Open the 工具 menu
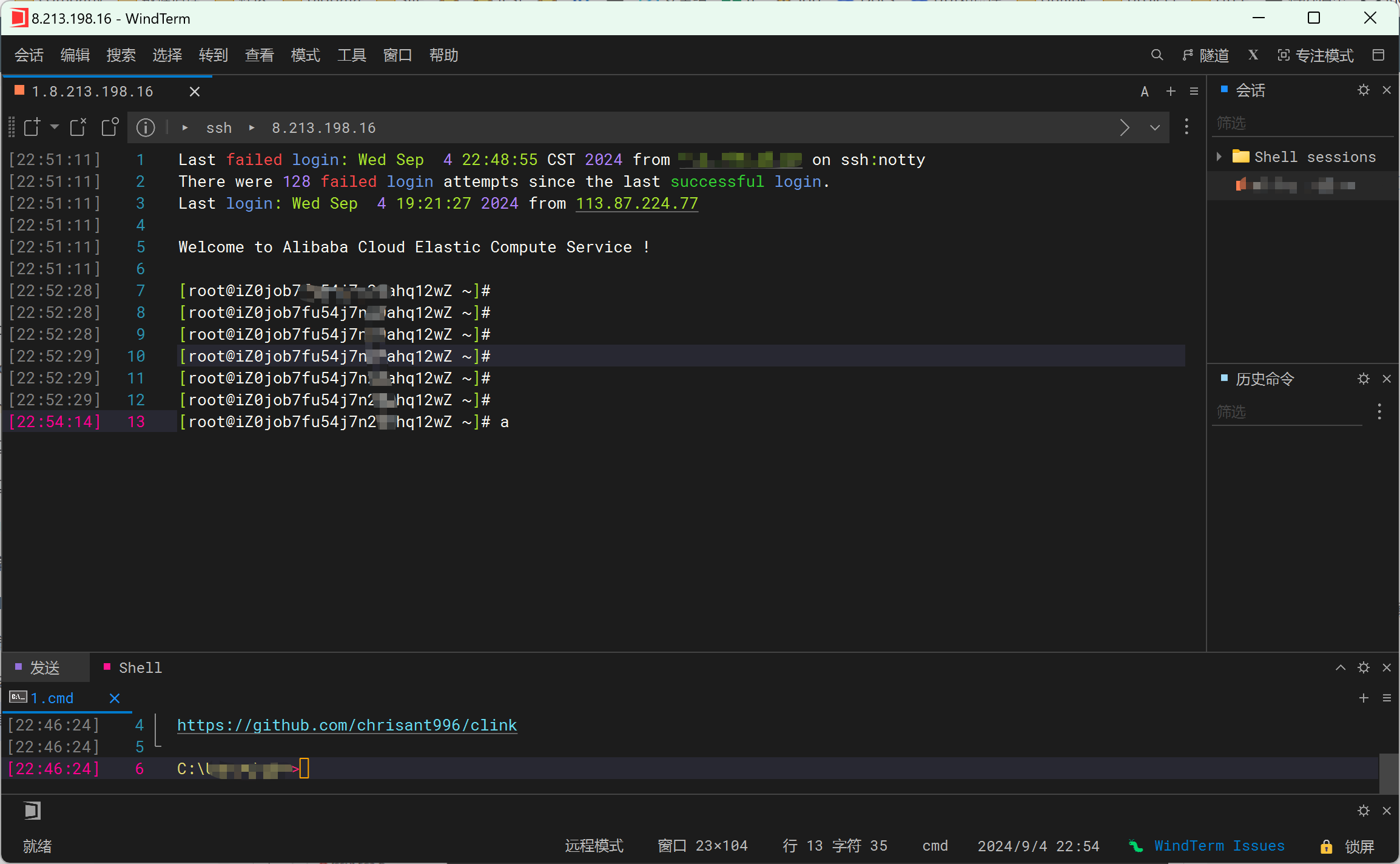The height and width of the screenshot is (864, 1400). tap(352, 55)
